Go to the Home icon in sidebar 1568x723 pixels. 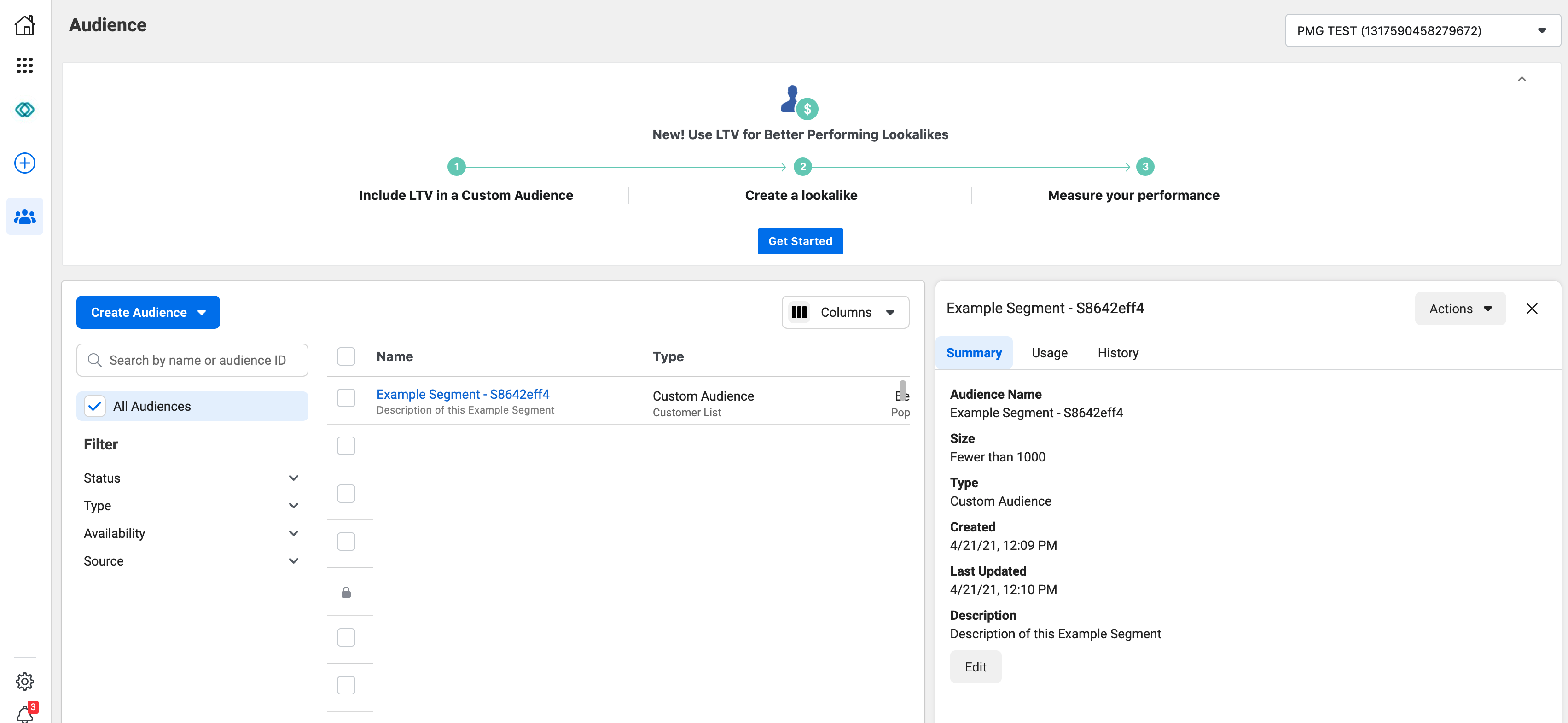point(24,26)
